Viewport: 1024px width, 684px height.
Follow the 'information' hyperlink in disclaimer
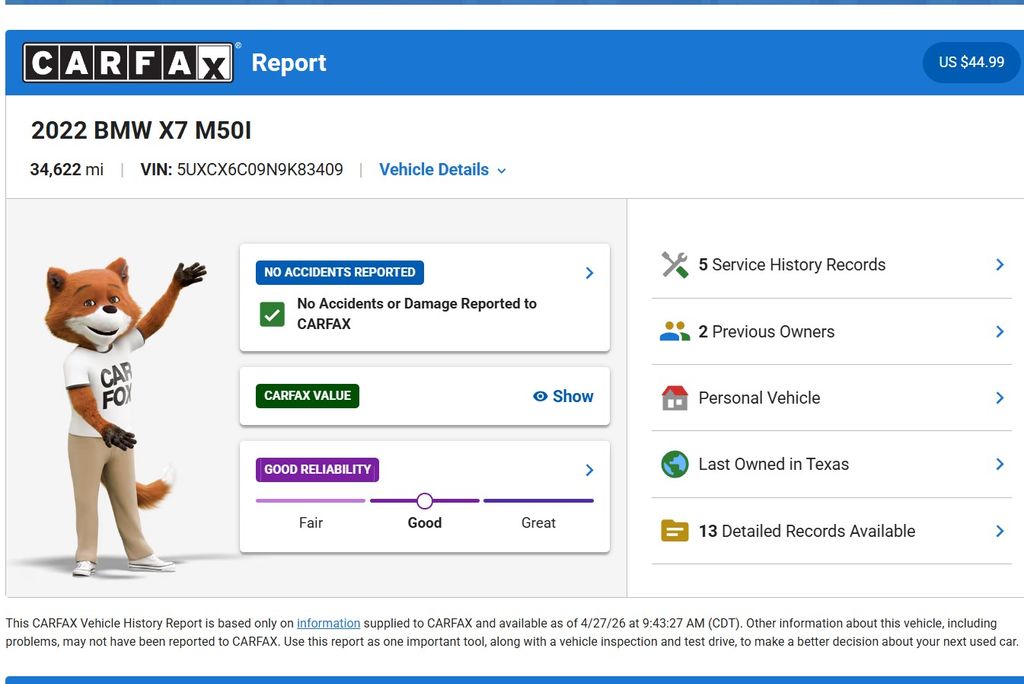(328, 623)
